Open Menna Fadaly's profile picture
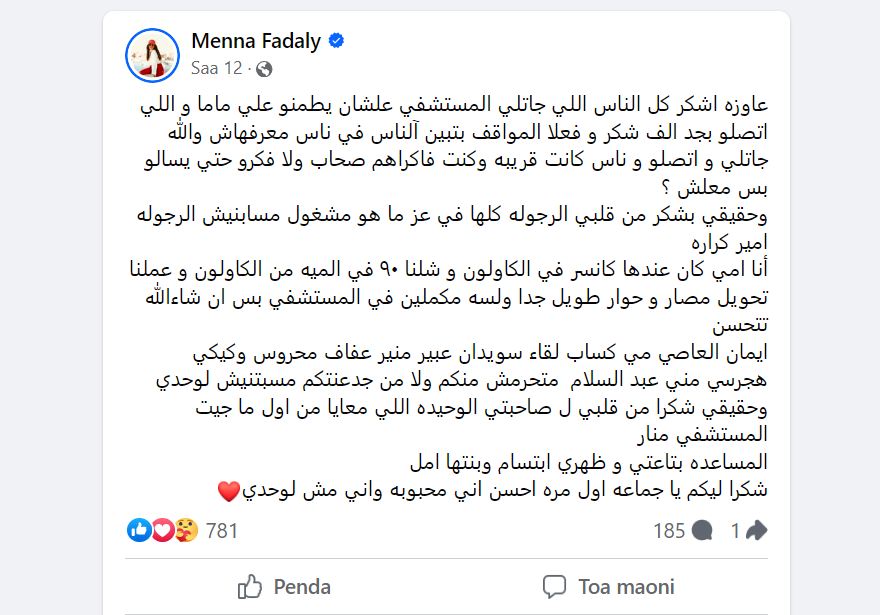The width and height of the screenshot is (880, 615). pos(152,55)
